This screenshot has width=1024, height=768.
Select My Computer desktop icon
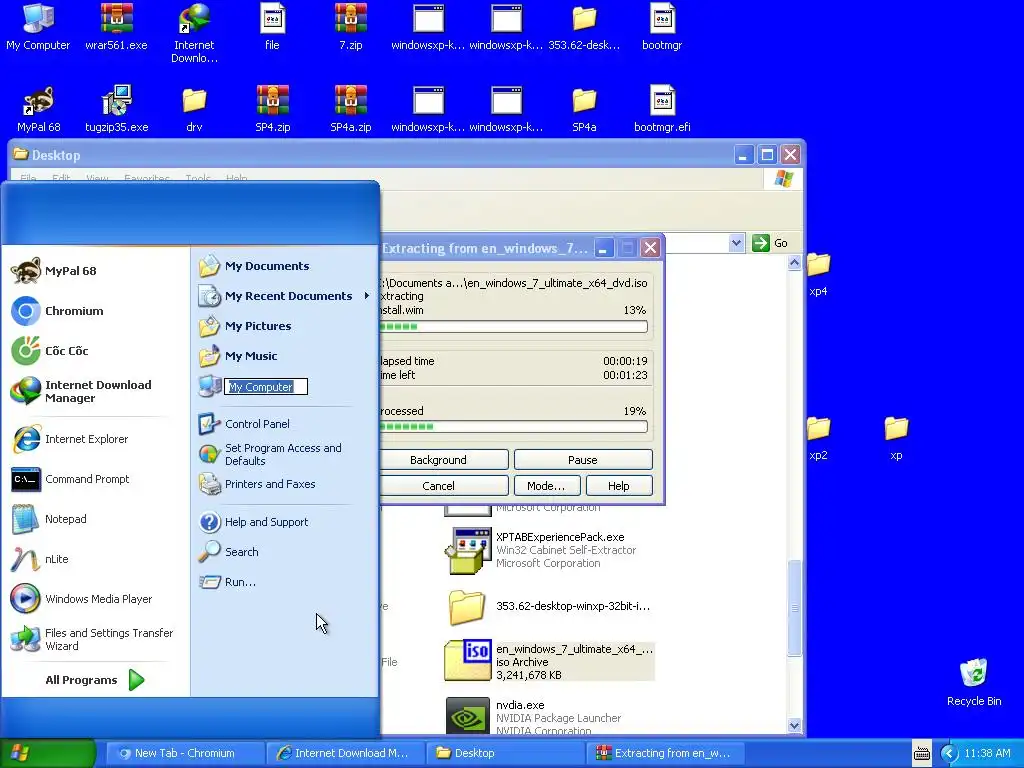click(38, 27)
